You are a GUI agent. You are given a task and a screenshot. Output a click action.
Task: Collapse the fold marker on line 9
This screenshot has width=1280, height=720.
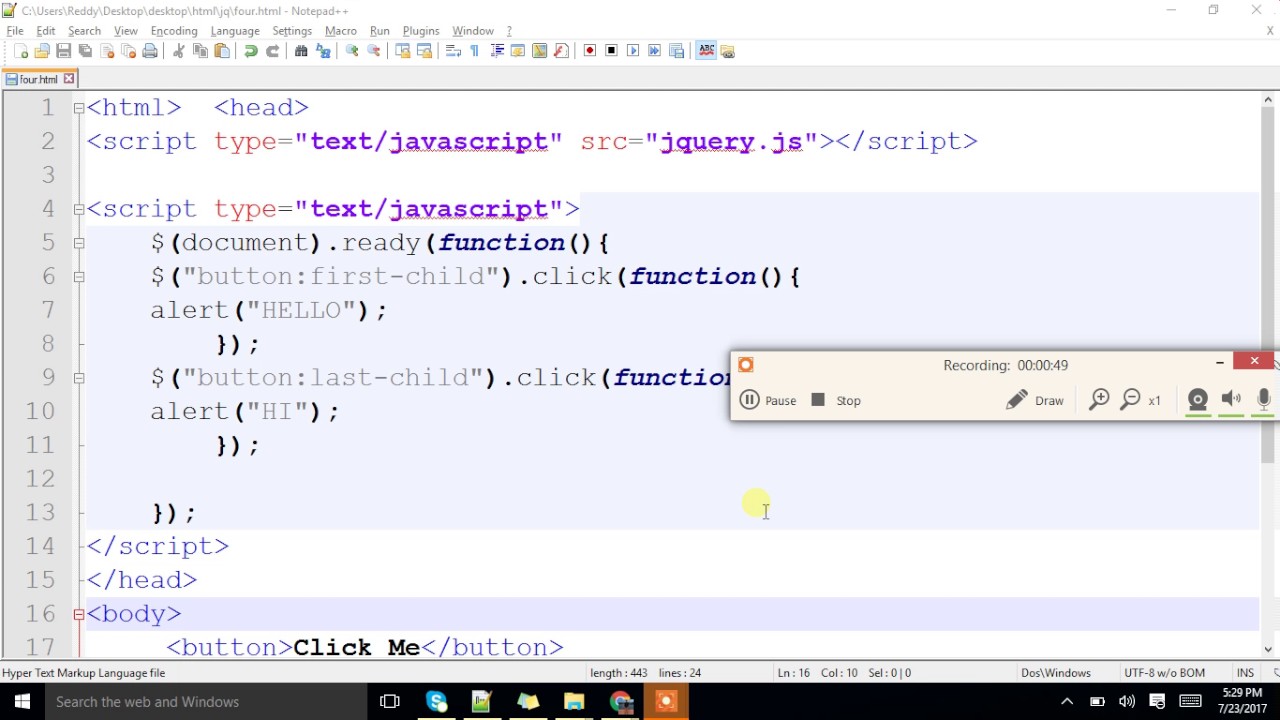(x=79, y=378)
